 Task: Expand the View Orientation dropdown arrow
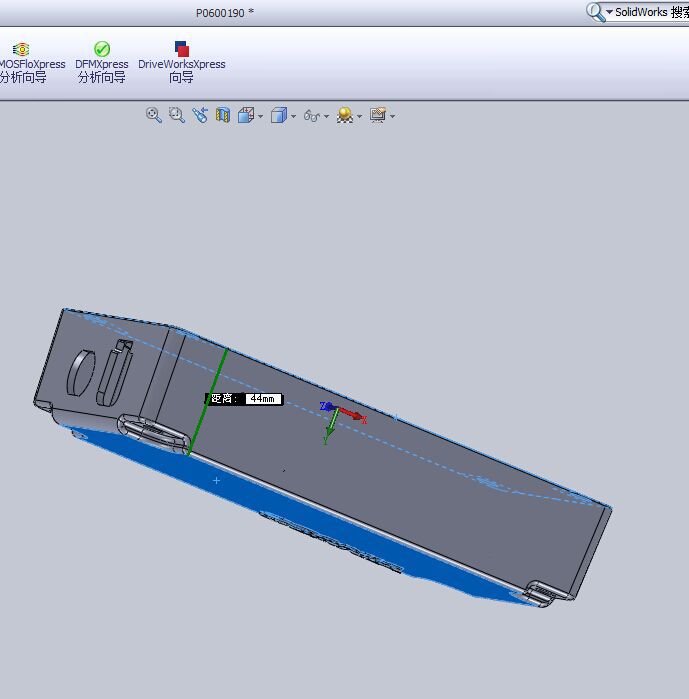pyautogui.click(x=261, y=116)
